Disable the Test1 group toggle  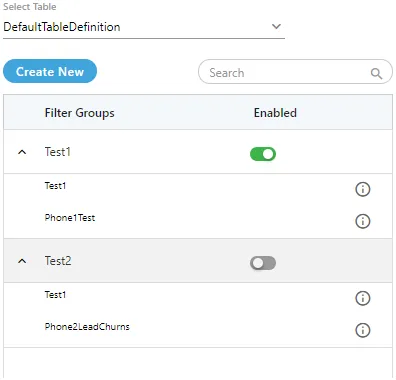point(263,154)
